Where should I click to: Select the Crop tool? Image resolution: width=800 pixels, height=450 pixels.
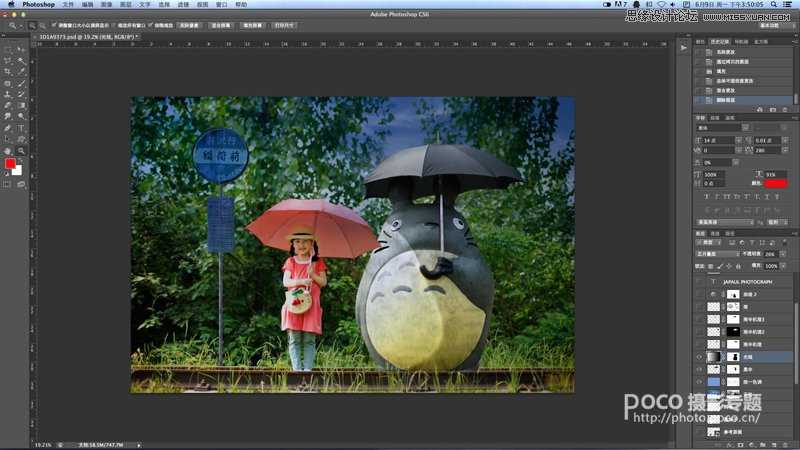point(7,71)
